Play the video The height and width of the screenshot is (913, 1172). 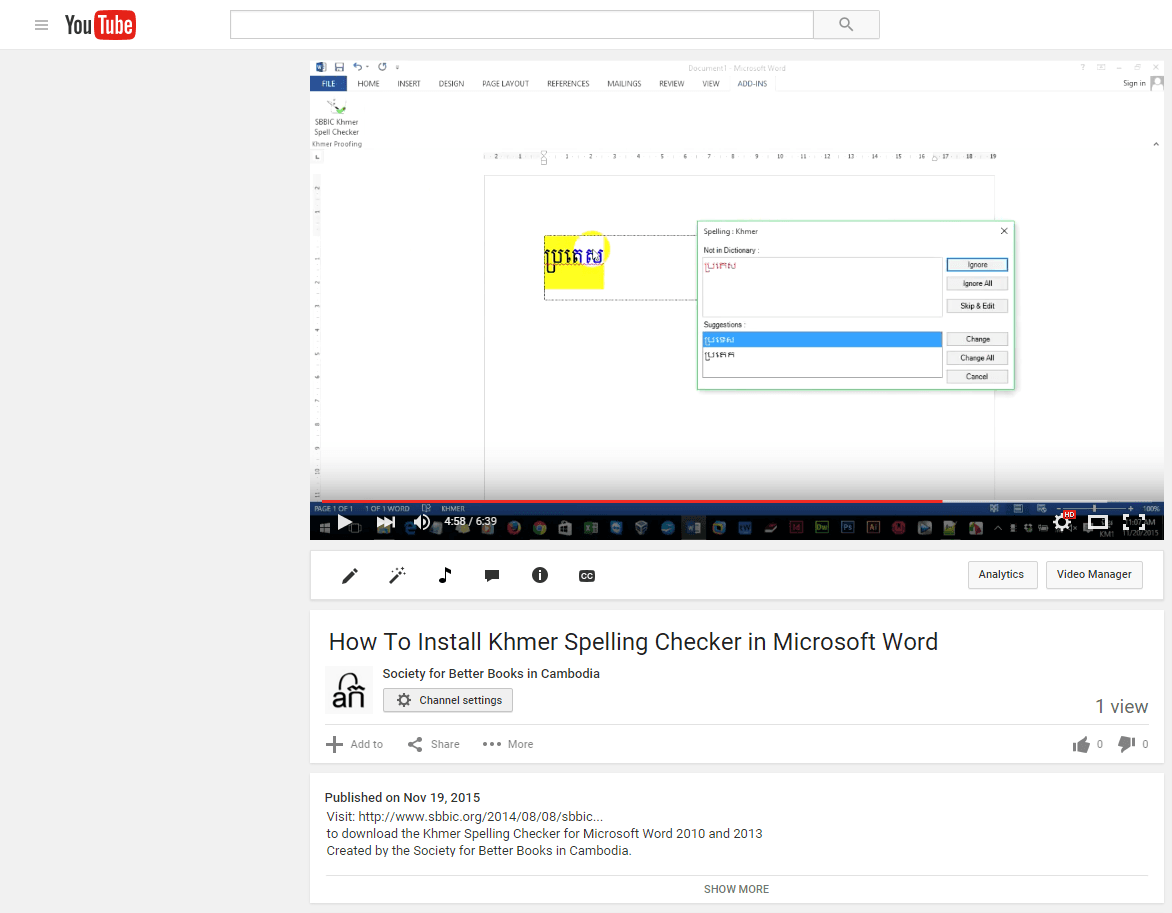coord(345,522)
